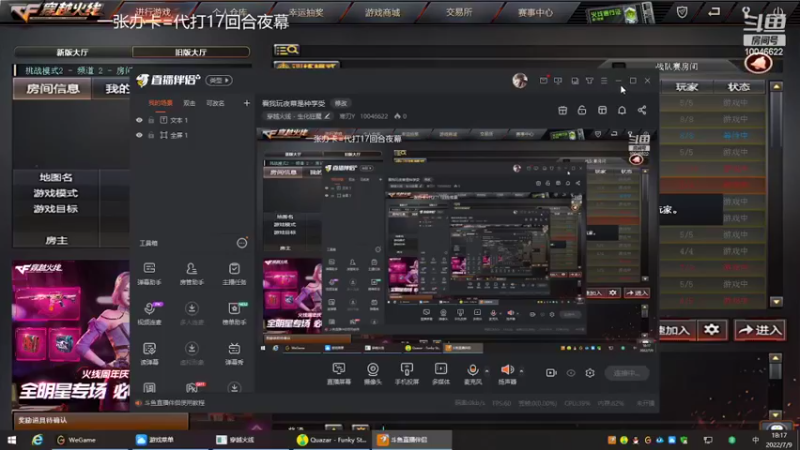Image resolution: width=800 pixels, height=450 pixels.
Task: Open the 弹幕助手 danmaku assistant tool
Action: [x=149, y=273]
